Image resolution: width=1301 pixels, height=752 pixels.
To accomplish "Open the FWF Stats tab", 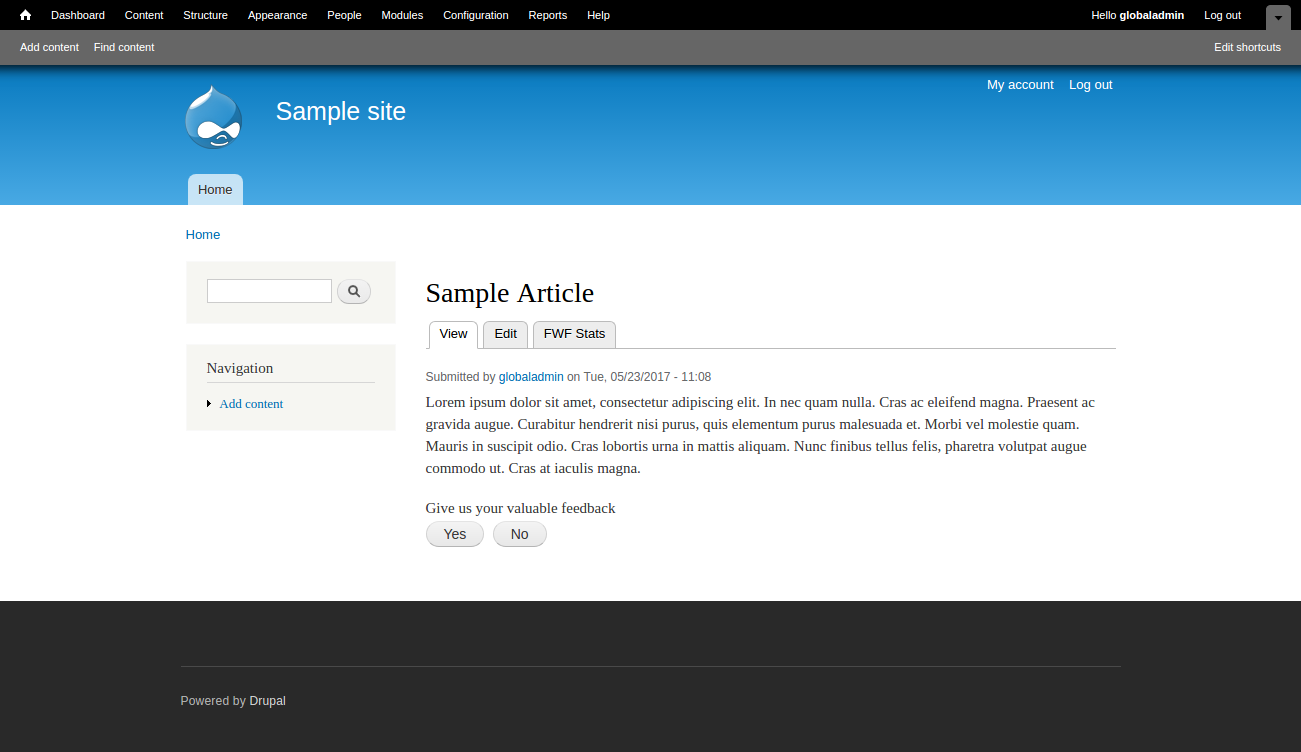I will 573,334.
